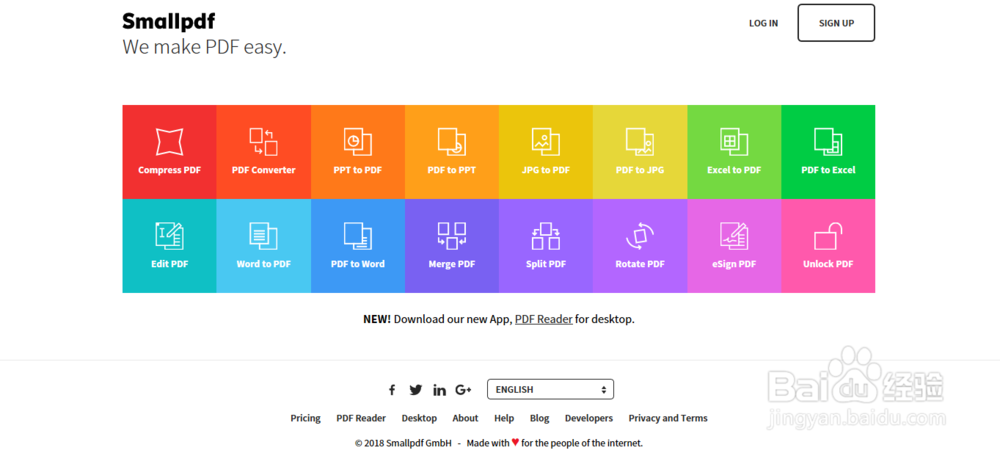Image resolution: width=1000 pixels, height=453 pixels.
Task: Visit the Blog footer link
Action: coord(539,419)
